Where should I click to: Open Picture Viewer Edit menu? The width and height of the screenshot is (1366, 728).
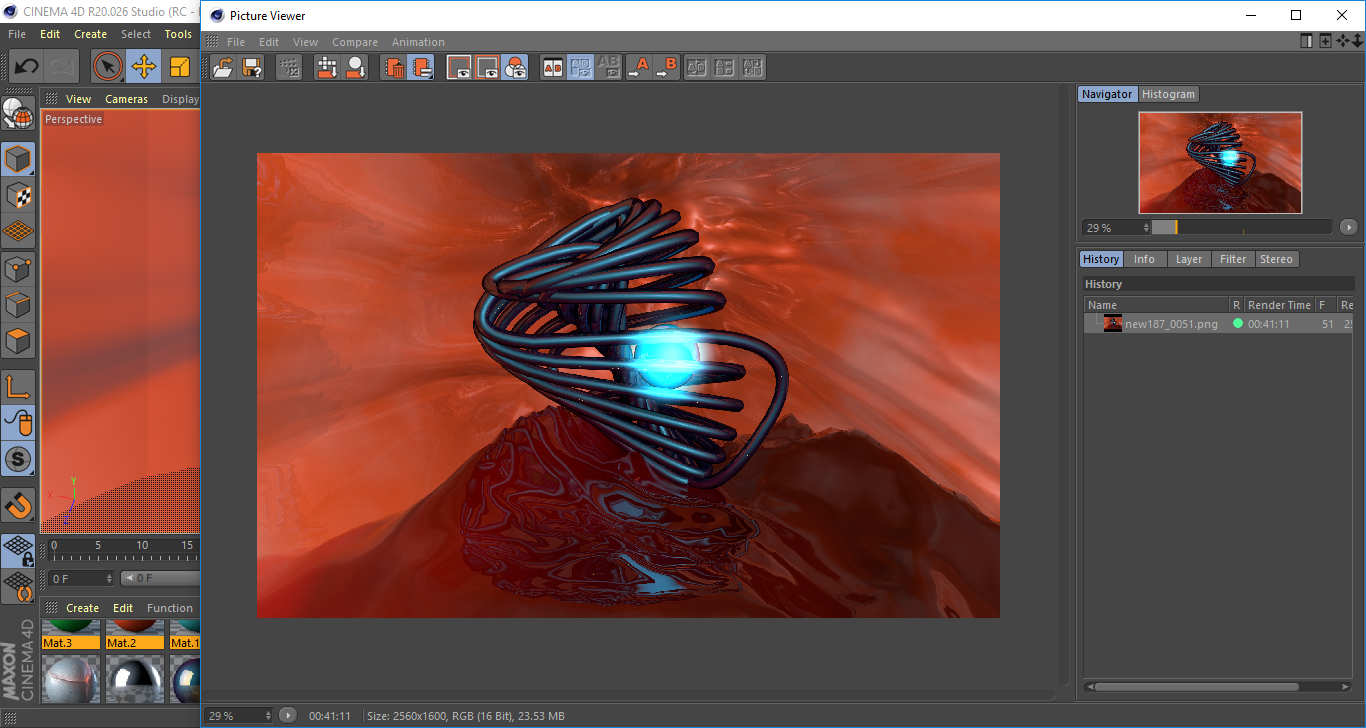[269, 42]
